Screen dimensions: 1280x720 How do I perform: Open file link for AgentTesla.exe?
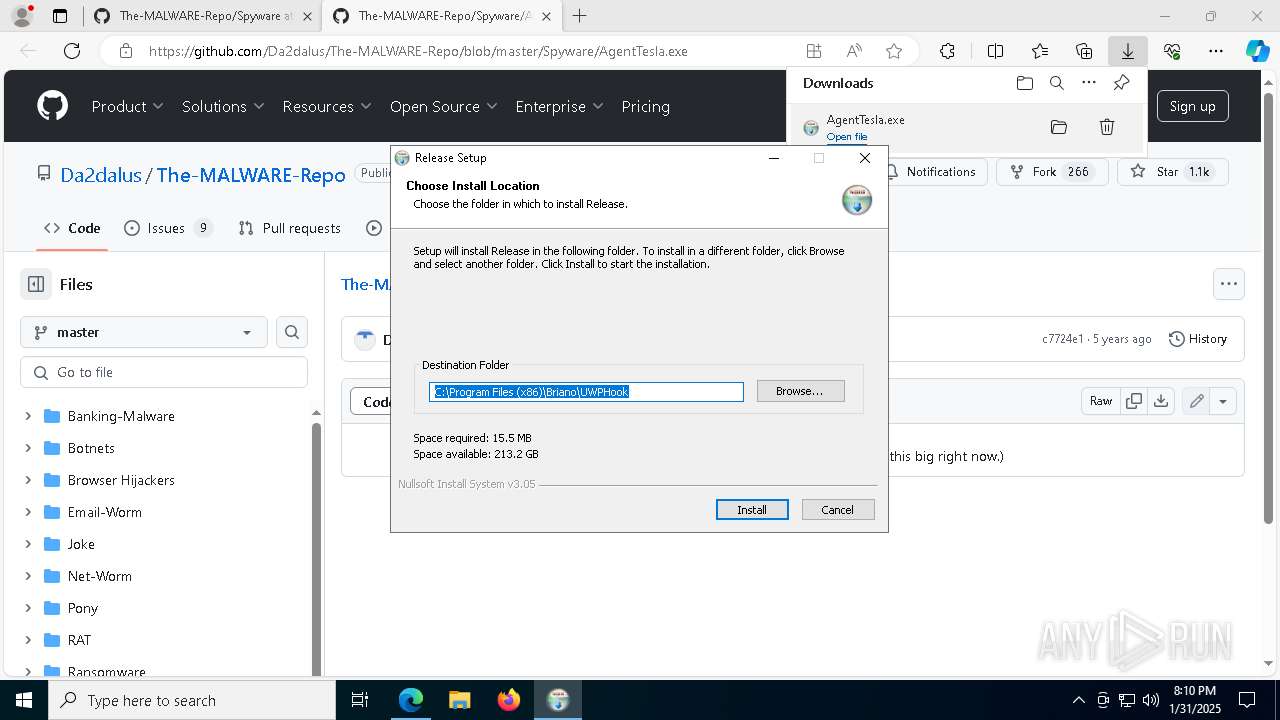(847, 137)
